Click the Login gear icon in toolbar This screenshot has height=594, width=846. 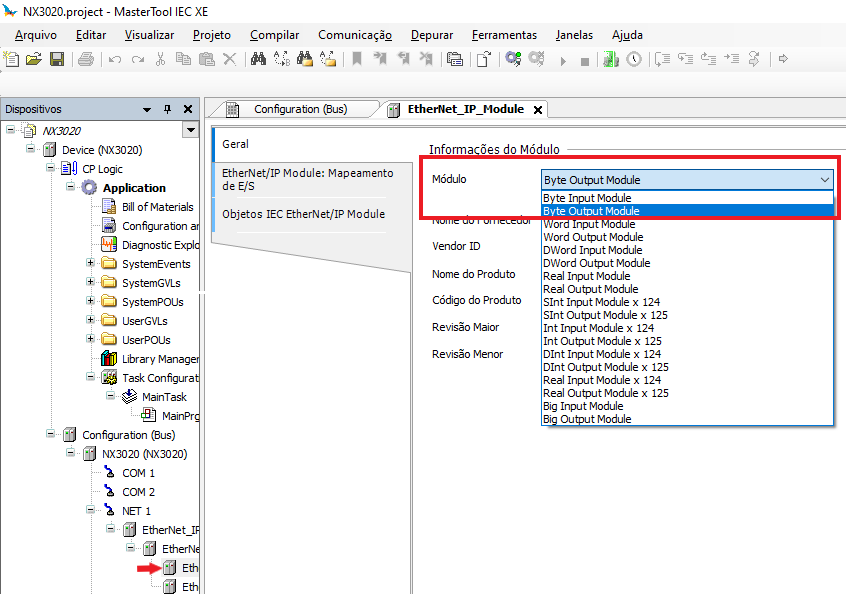click(513, 60)
